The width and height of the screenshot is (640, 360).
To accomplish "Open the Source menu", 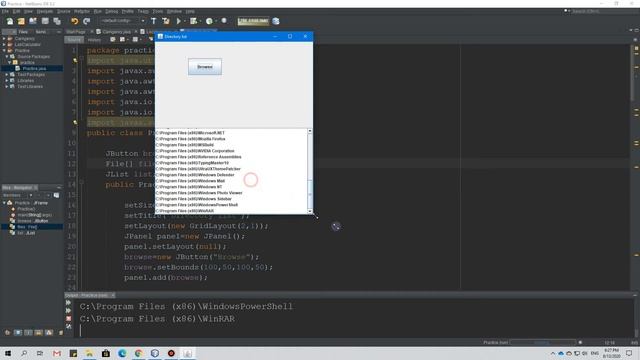I will (63, 11).
